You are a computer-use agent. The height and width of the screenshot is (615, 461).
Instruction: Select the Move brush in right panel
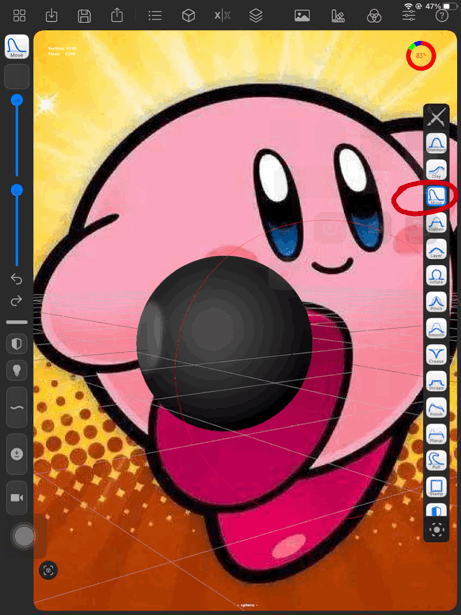pos(436,196)
